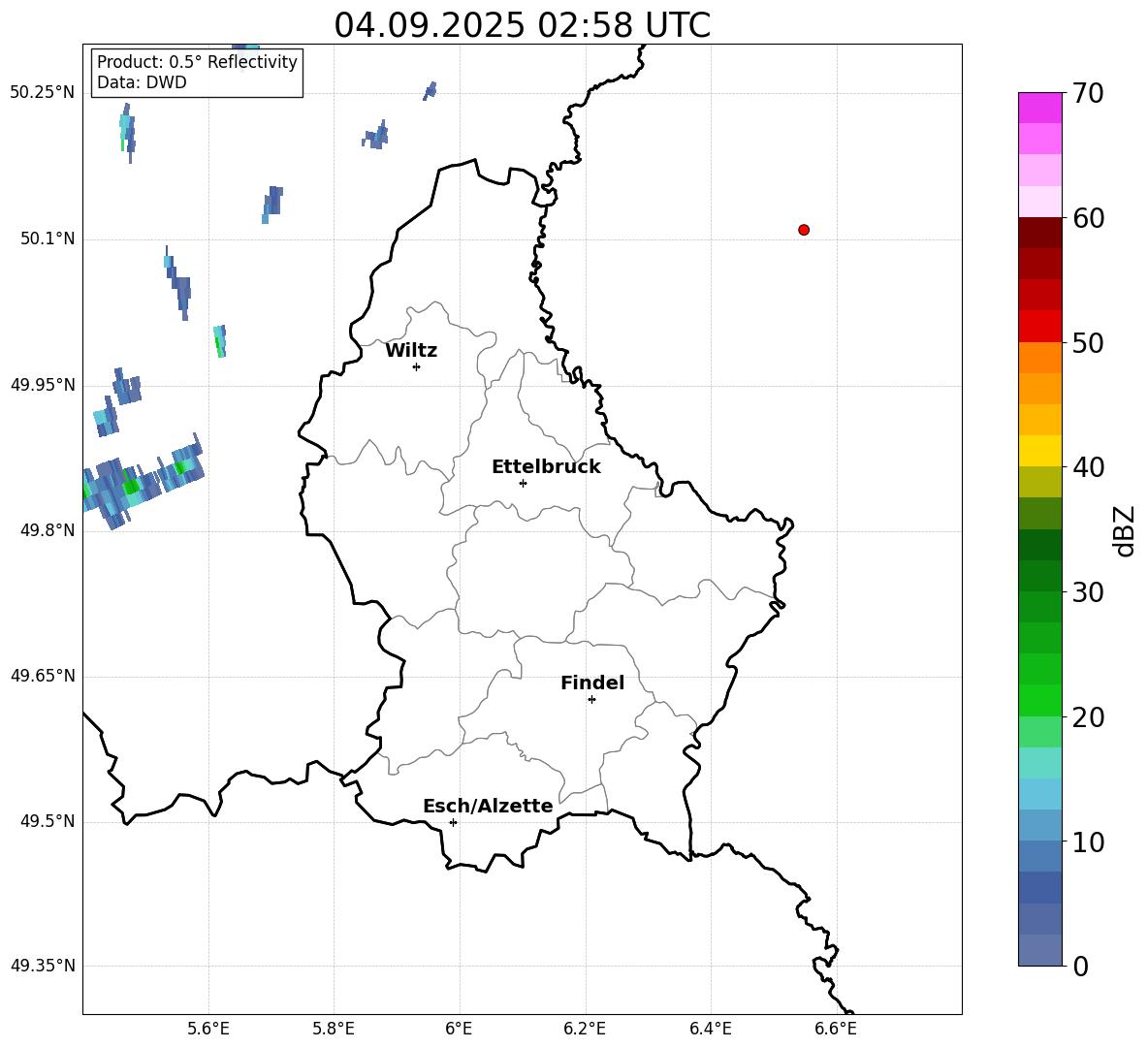Click the 5.6°E longitude label
1148x1048 pixels.
tap(208, 1029)
